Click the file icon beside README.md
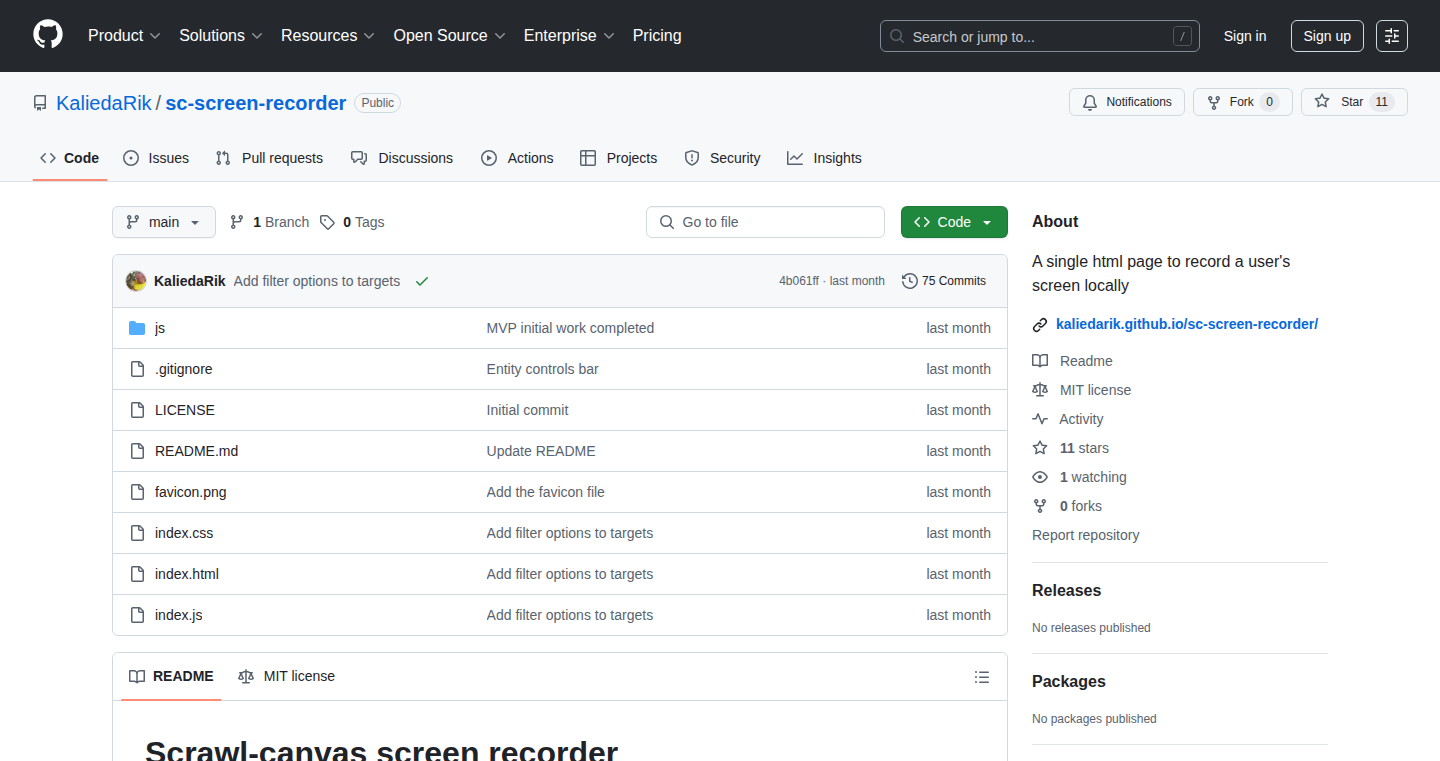1440x761 pixels. (x=137, y=451)
